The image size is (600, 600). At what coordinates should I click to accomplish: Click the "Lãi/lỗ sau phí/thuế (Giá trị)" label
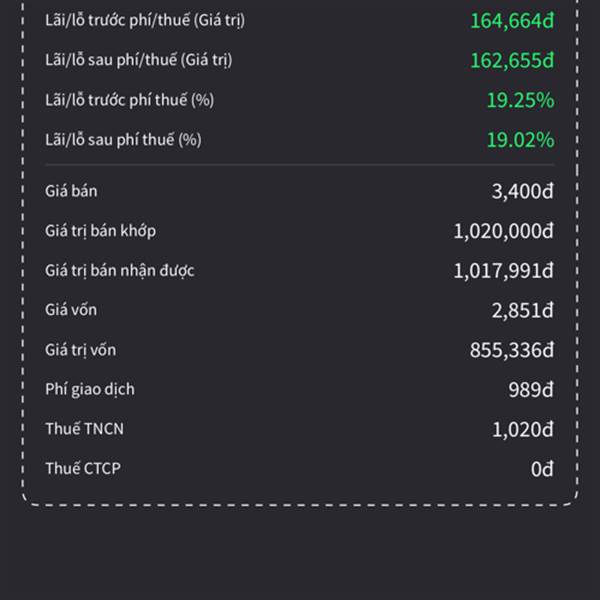tap(139, 60)
